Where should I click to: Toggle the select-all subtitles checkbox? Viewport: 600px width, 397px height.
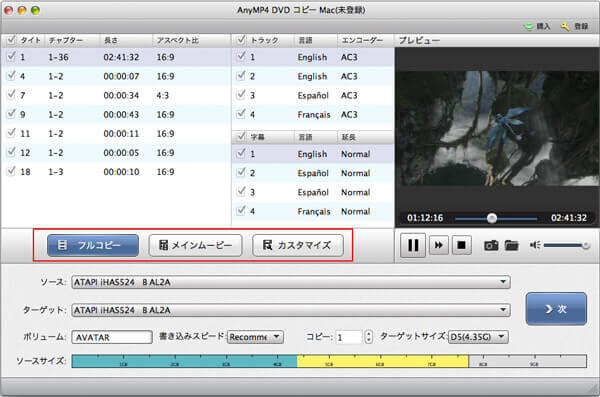241,136
